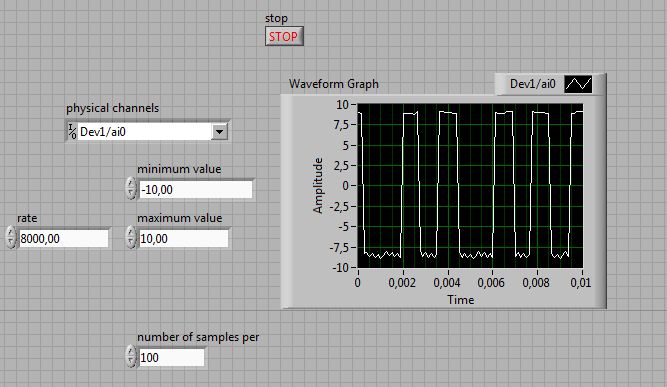The width and height of the screenshot is (667, 387).
Task: Click the minimum value field showing -10,00
Action: click(x=196, y=190)
